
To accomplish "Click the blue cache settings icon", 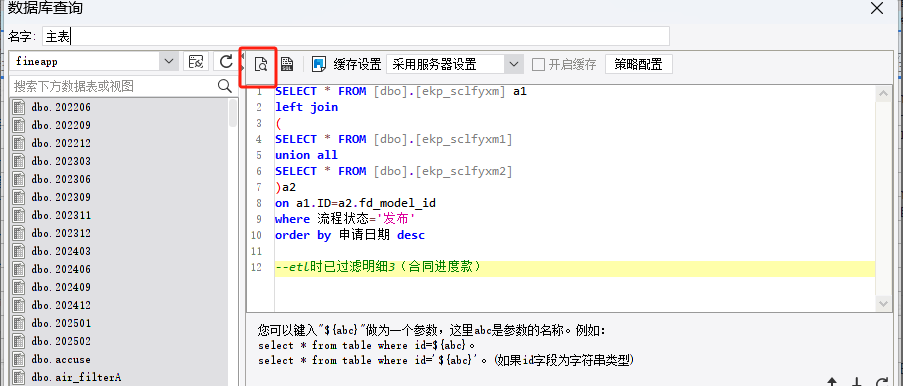I will click(x=318, y=64).
